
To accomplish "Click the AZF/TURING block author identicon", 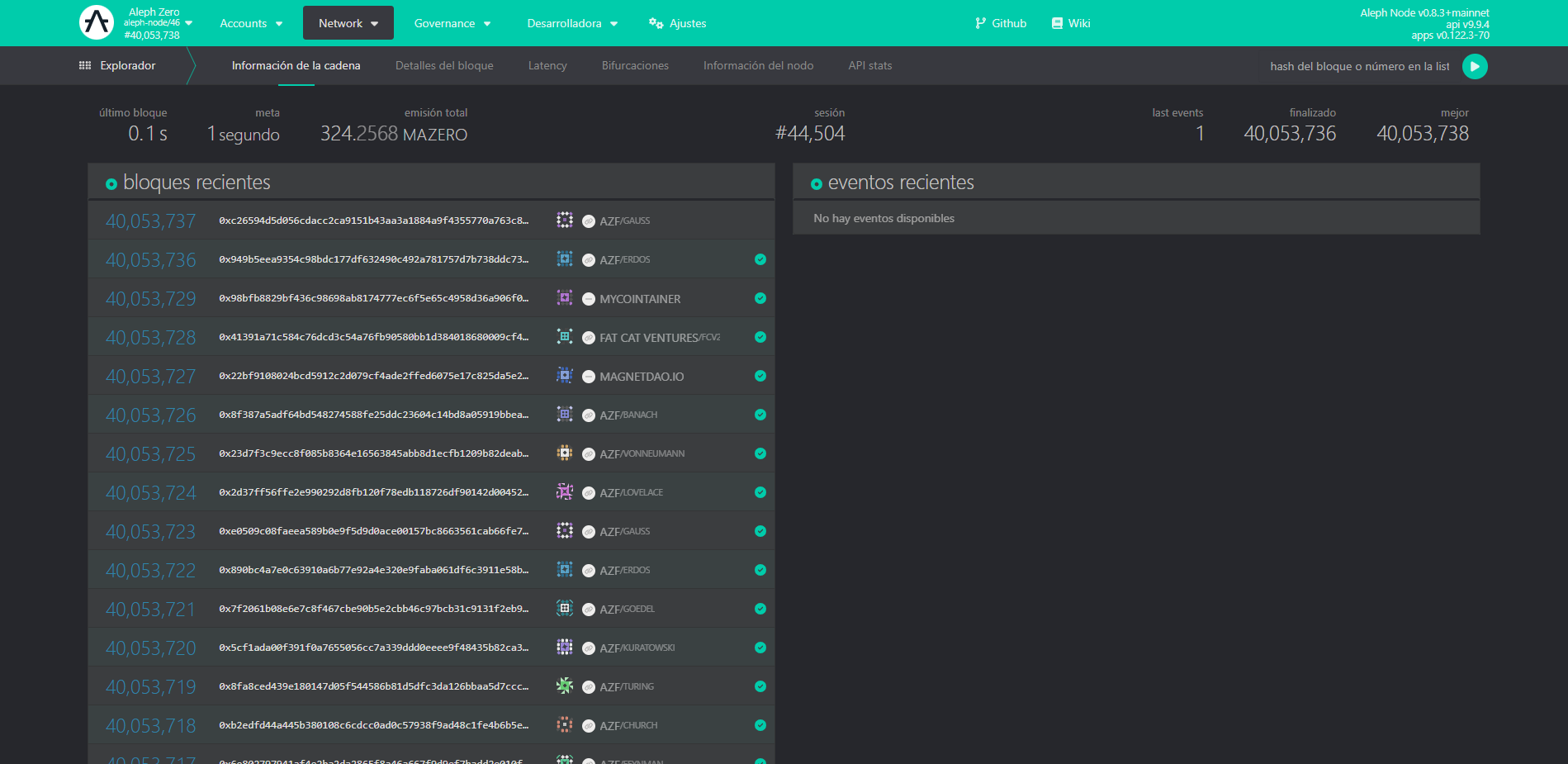I will [x=565, y=686].
